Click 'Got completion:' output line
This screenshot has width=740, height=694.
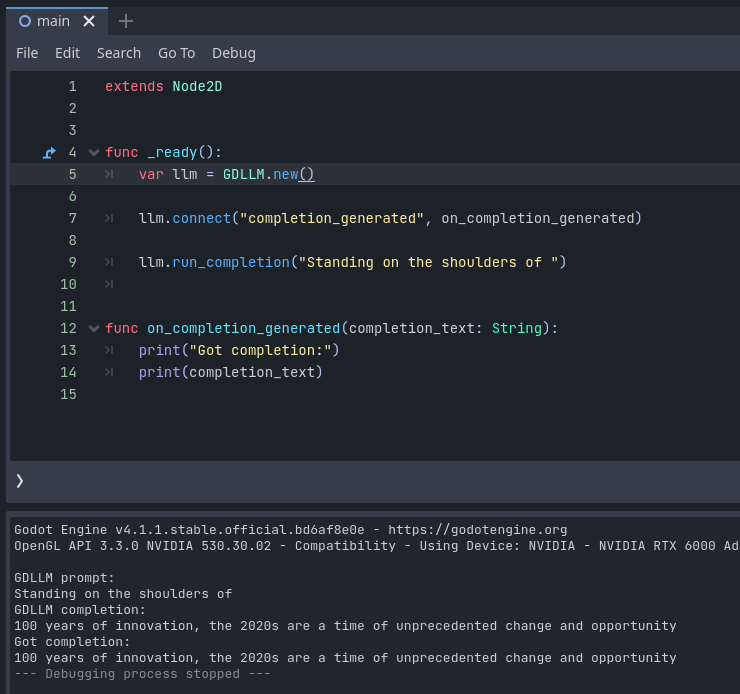[72, 642]
